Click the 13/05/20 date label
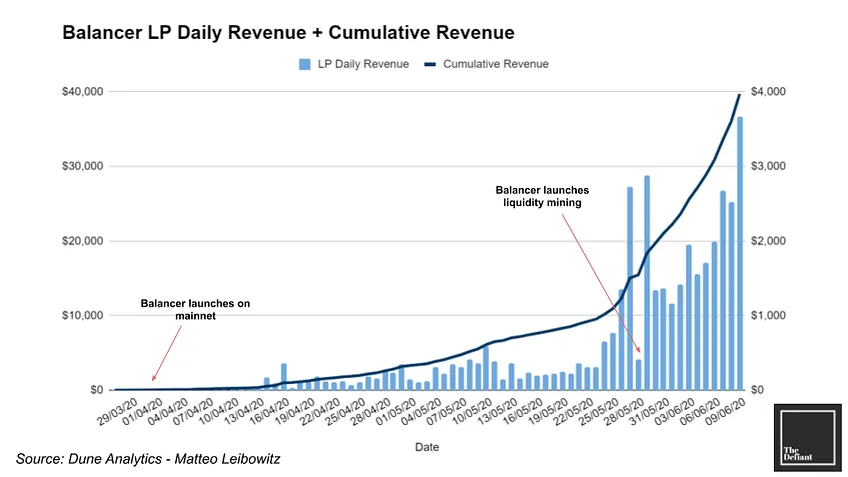Viewport: 848px width, 477px height. coord(498,412)
